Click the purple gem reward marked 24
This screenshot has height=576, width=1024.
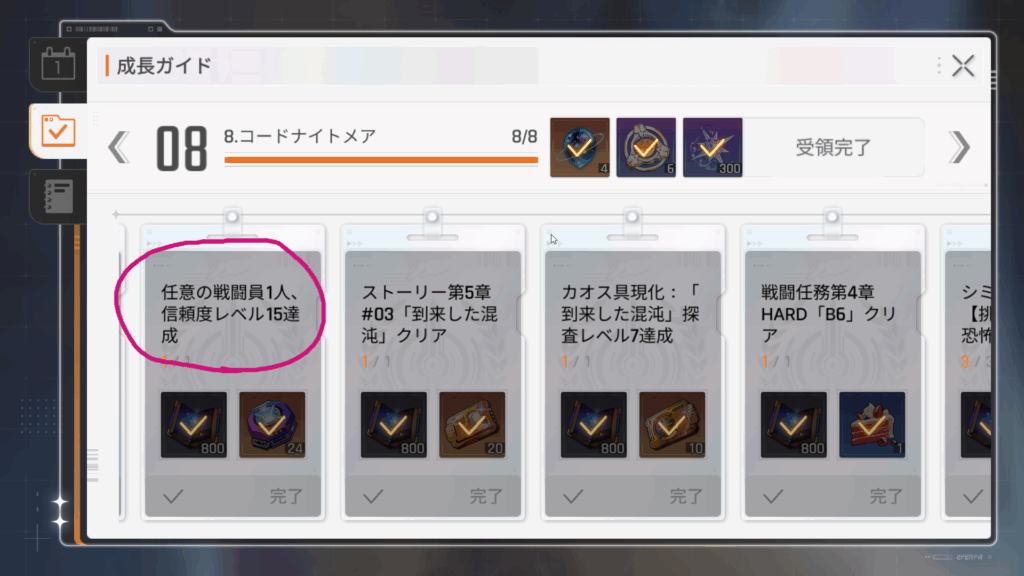point(272,424)
